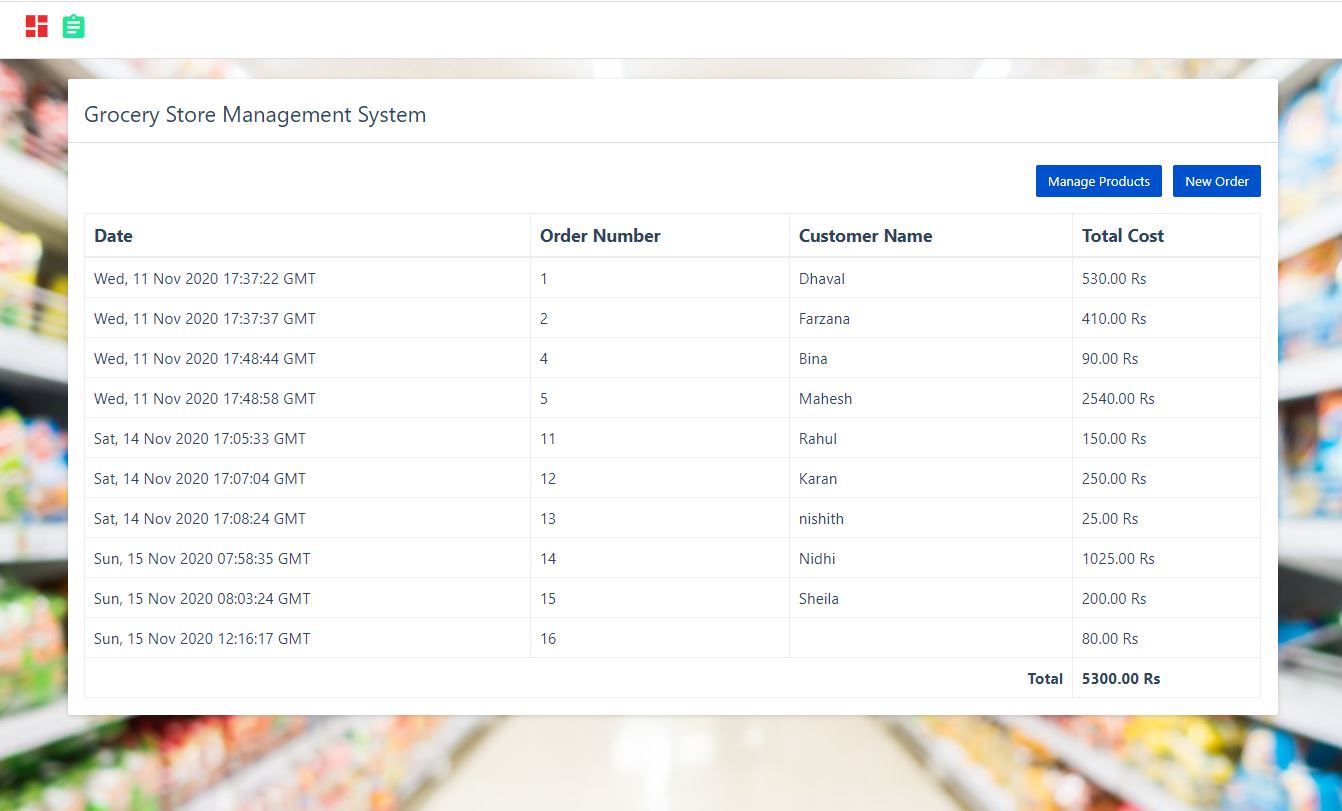Select date Wed, 11 Nov 2020 17:48:58 GMT

[x=205, y=399]
